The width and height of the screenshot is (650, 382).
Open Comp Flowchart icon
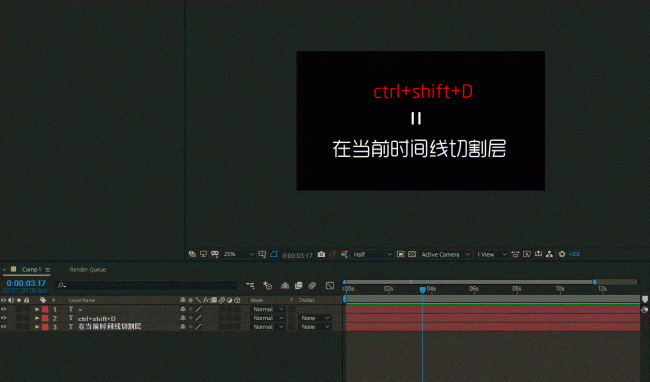click(549, 254)
